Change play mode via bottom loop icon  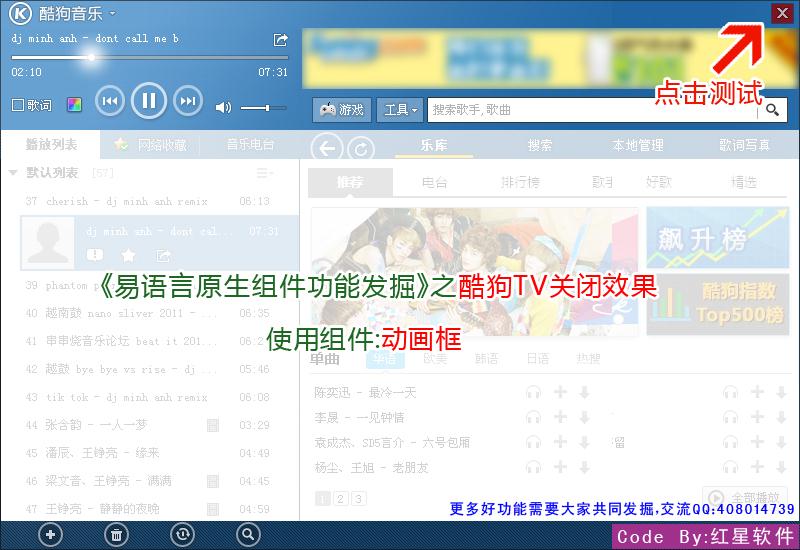[x=183, y=535]
